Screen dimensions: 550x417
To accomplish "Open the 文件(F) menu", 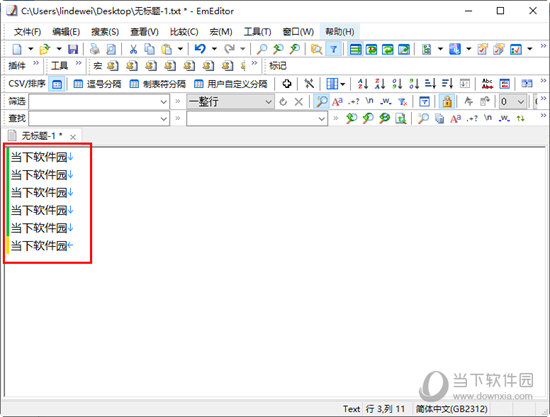I will pos(27,32).
